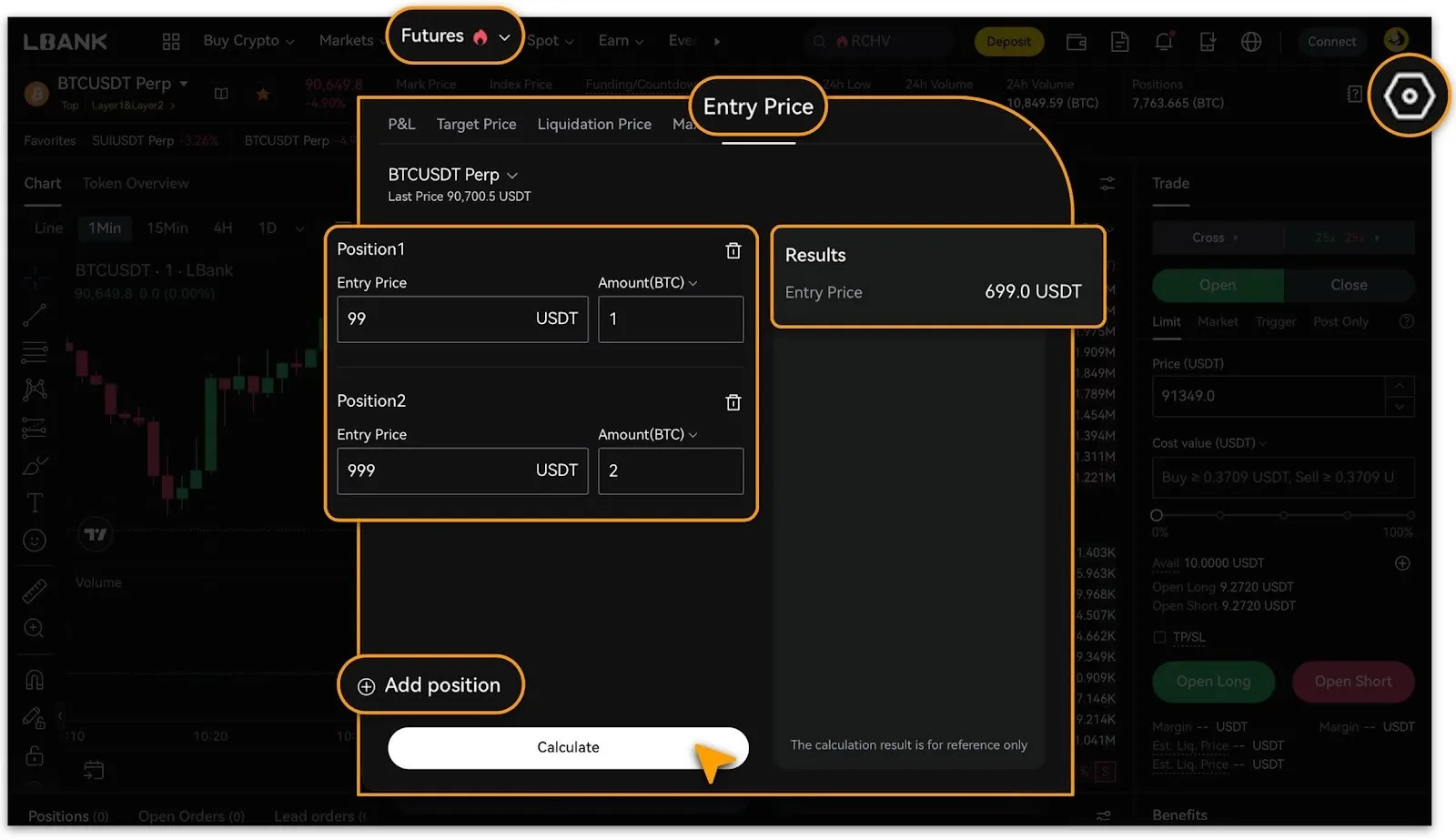Click Add position button
Screen dimensions: 1456x840
point(430,685)
